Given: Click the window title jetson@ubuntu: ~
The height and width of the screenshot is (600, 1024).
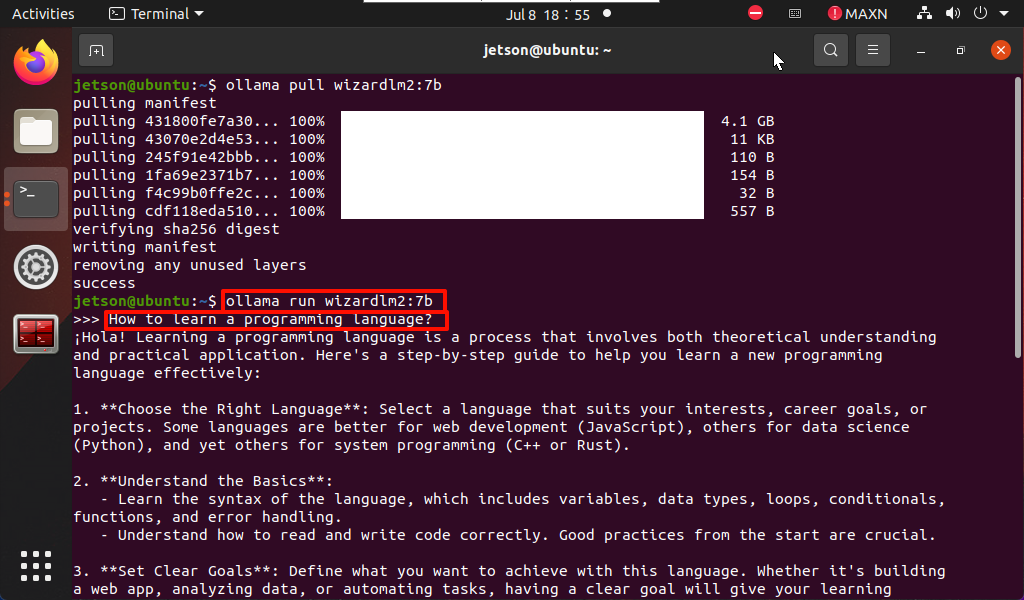Looking at the screenshot, I should coord(547,50).
